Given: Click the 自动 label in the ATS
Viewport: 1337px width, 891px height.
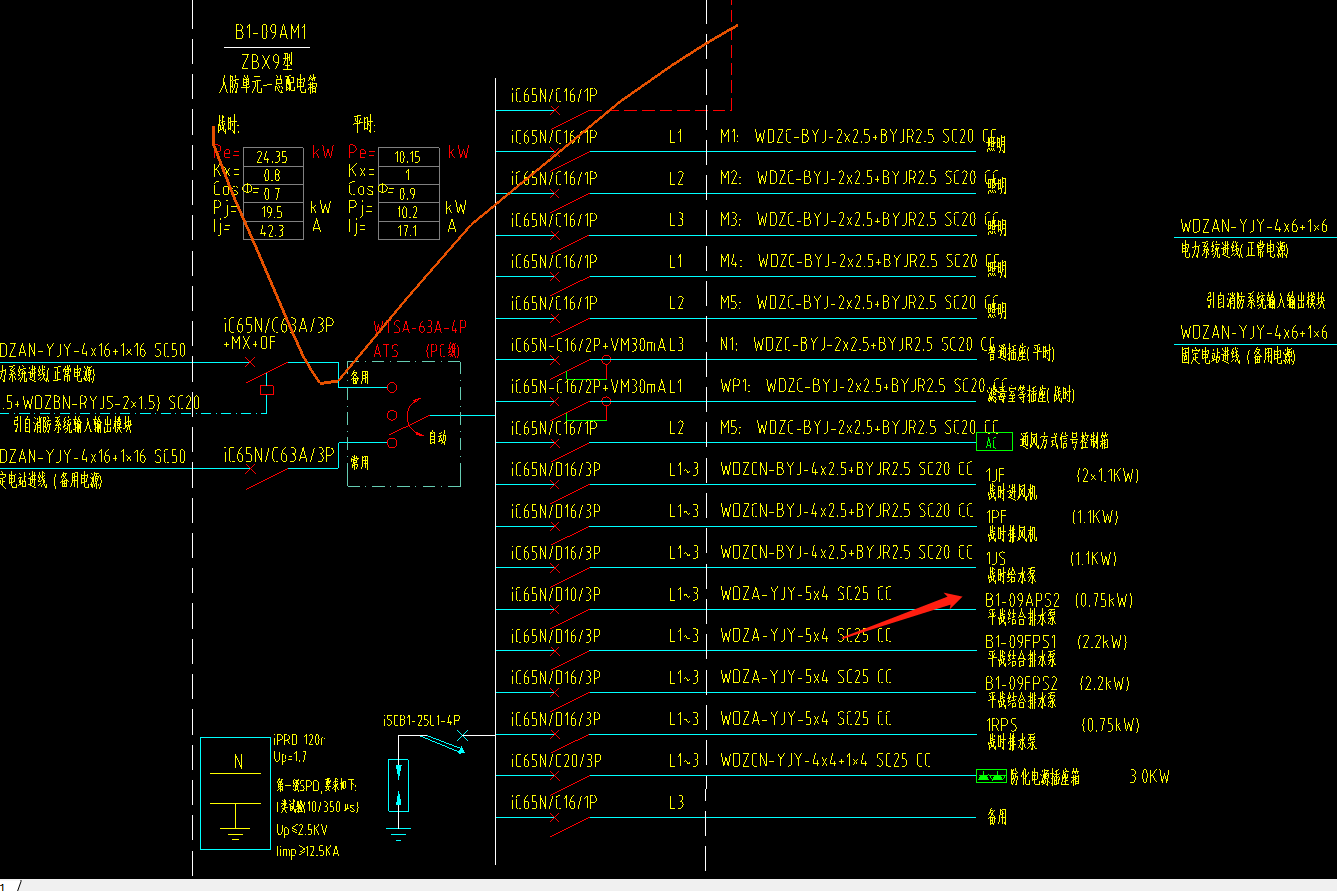Looking at the screenshot, I should click(438, 438).
